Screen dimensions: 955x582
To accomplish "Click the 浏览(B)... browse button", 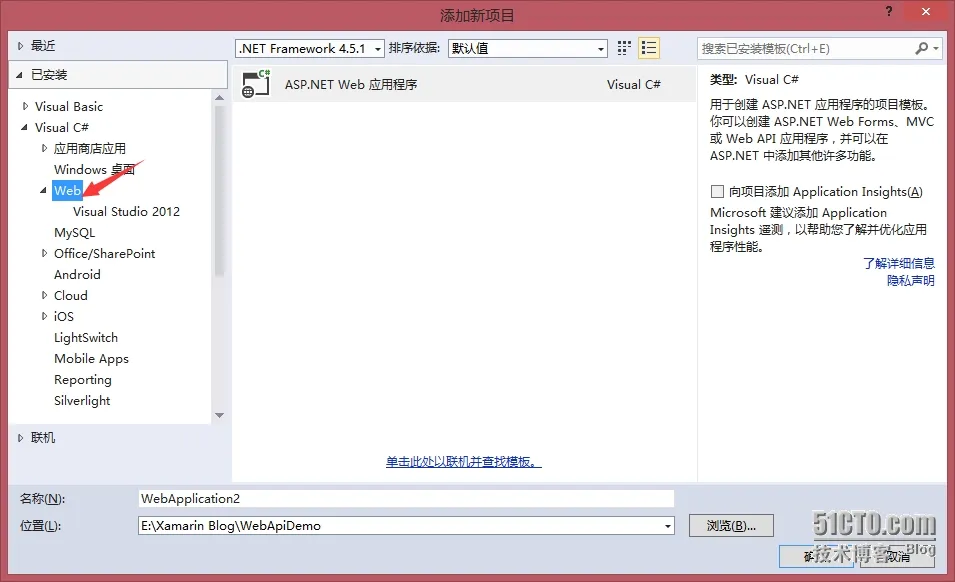I will click(731, 525).
